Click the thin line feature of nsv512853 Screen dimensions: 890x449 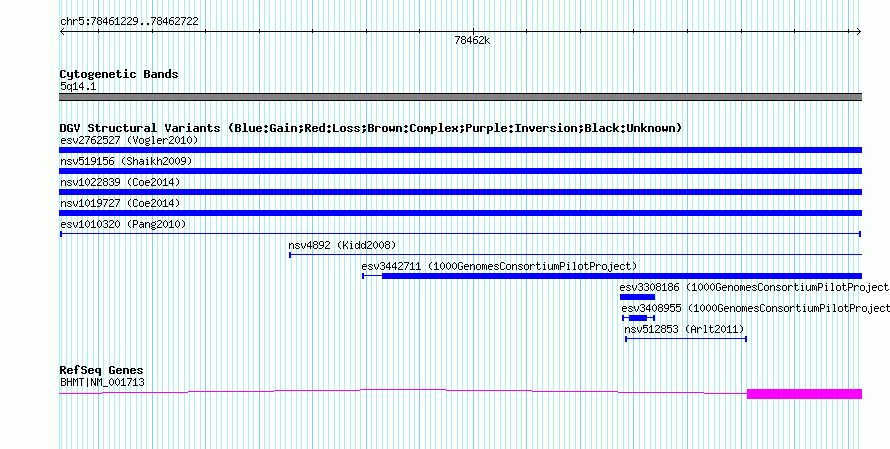point(686,339)
